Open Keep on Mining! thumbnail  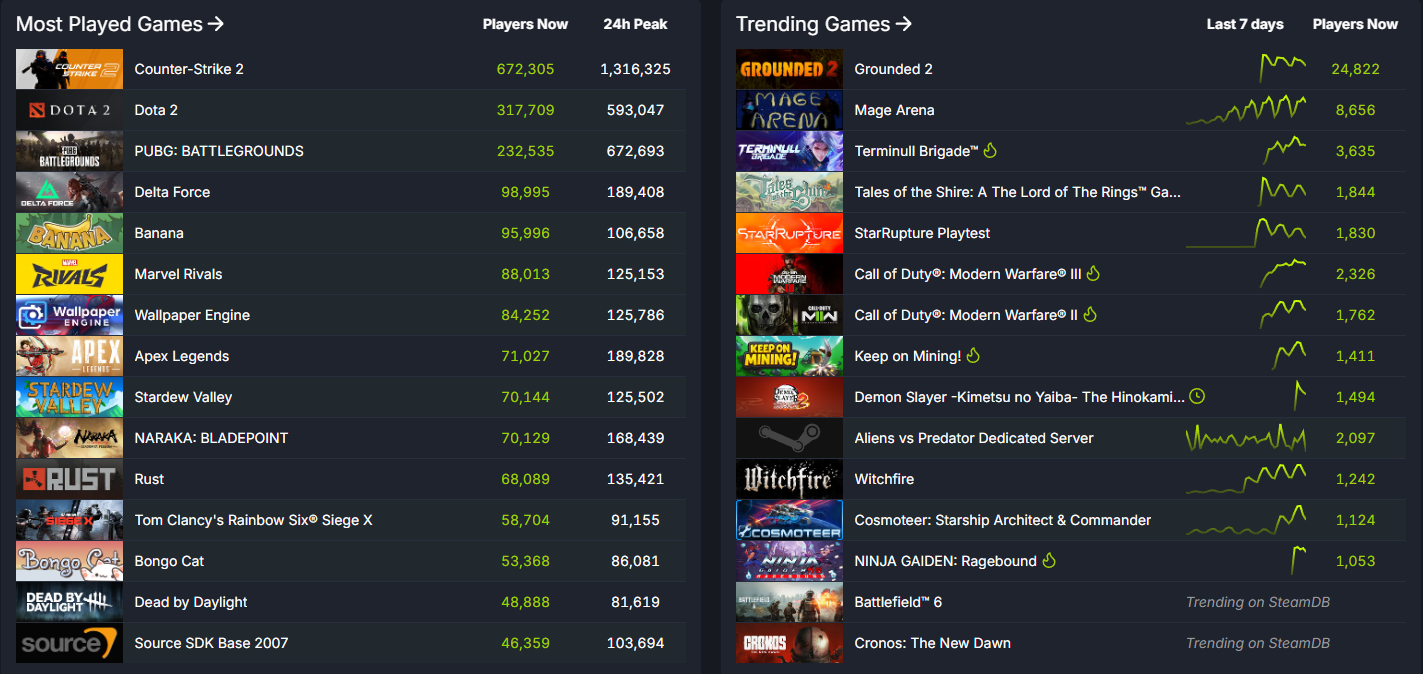[789, 356]
